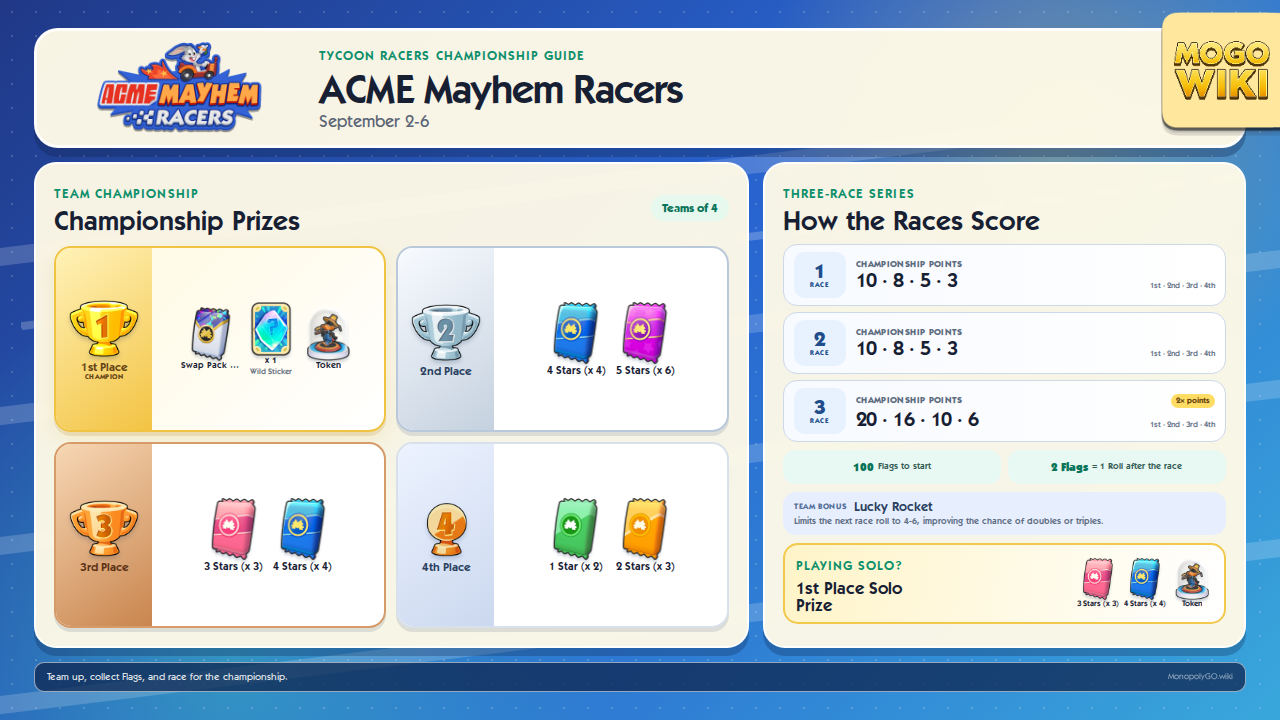Click Race 3 points 20 · 16 · 10 · 6
Screen dimensions: 1280x720
(918, 419)
